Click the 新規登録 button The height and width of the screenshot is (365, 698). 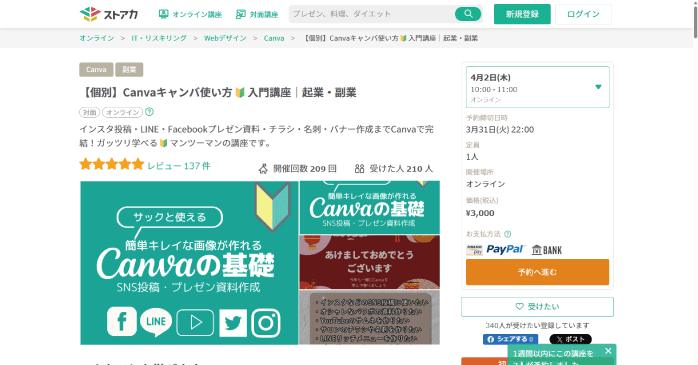[522, 14]
